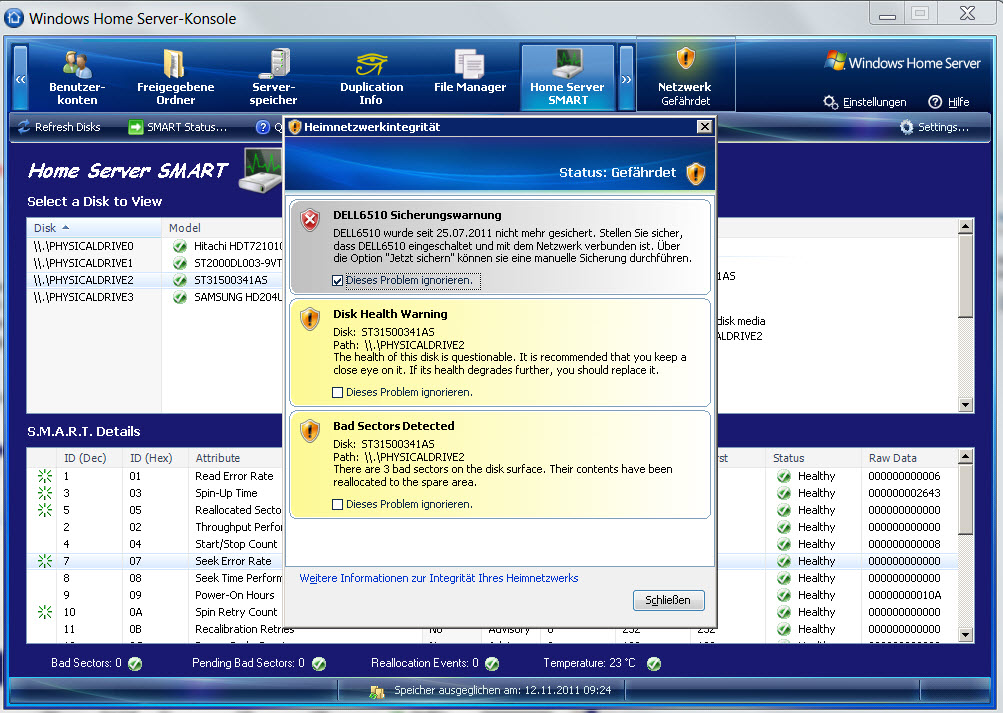Click the Disk Health Warning shield icon
The image size is (1003, 713).
tap(310, 318)
